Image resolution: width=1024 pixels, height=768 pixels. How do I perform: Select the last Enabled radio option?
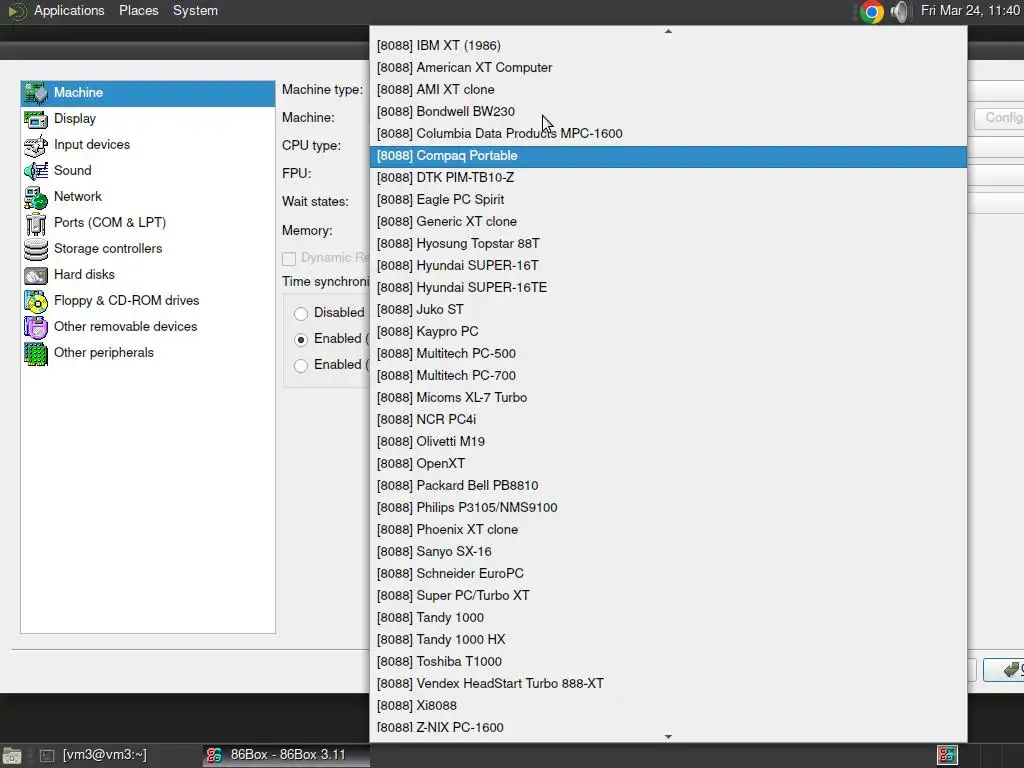[x=300, y=366]
